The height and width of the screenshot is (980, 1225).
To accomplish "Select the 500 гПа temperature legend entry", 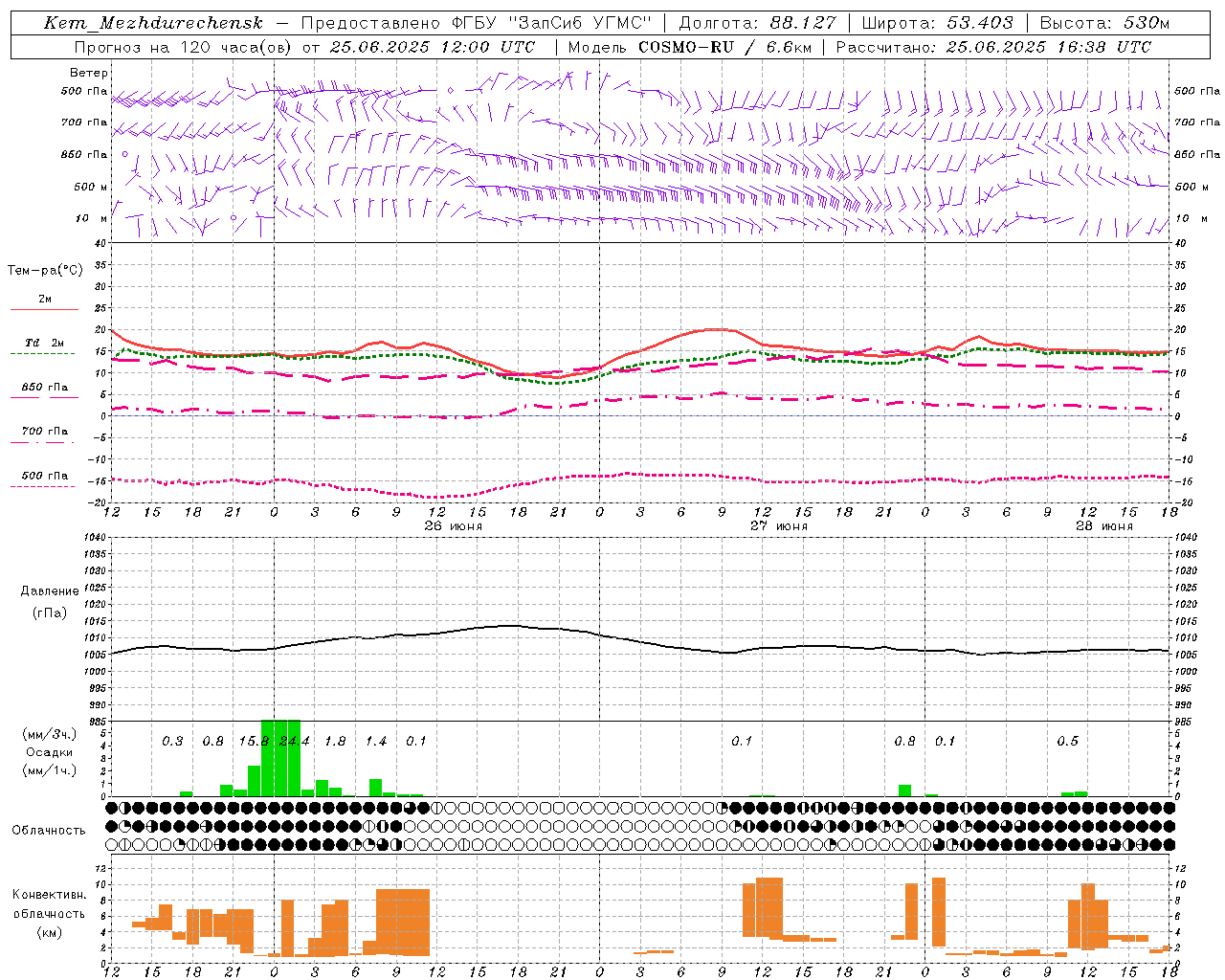I will point(44,479).
